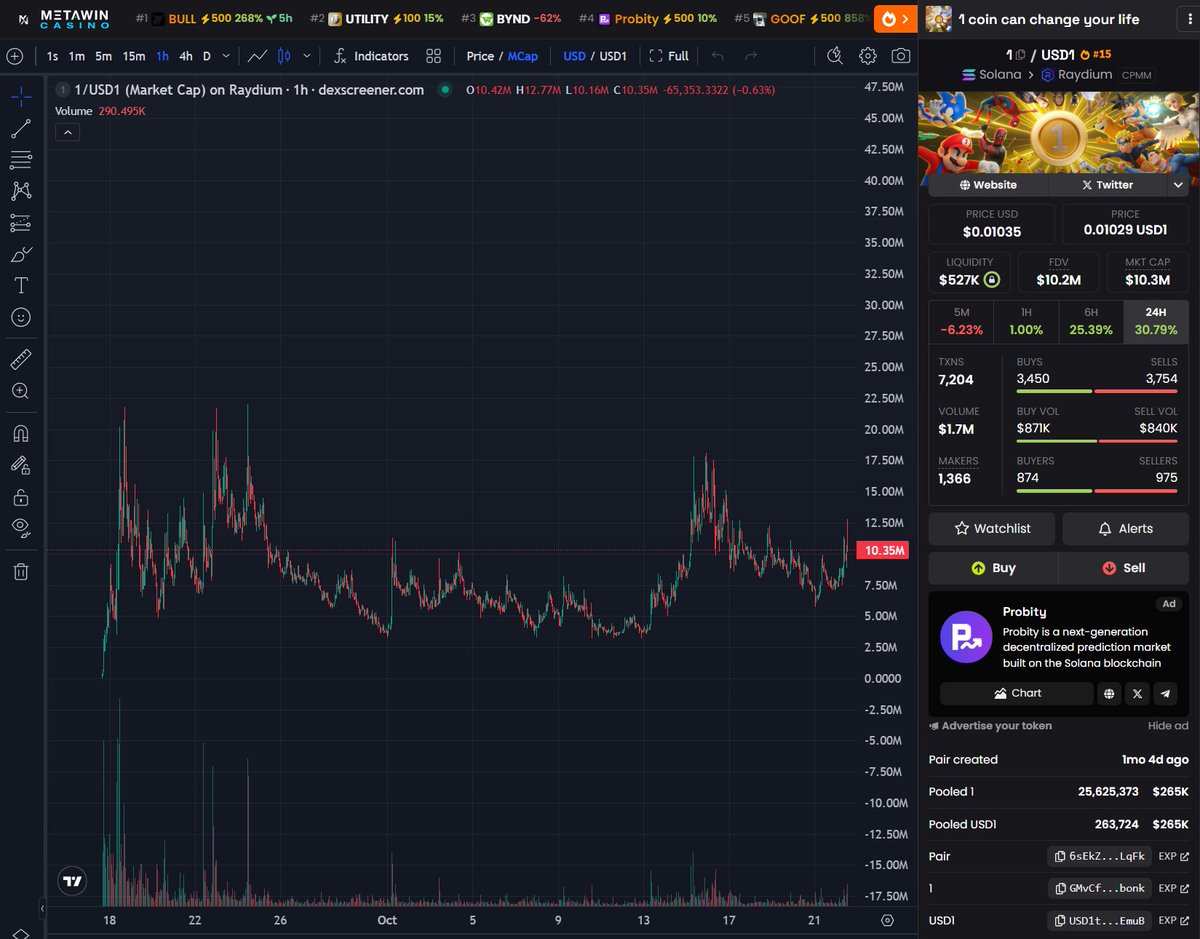Switch stats to the 6H tab
The width and height of the screenshot is (1200, 939).
(1091, 321)
